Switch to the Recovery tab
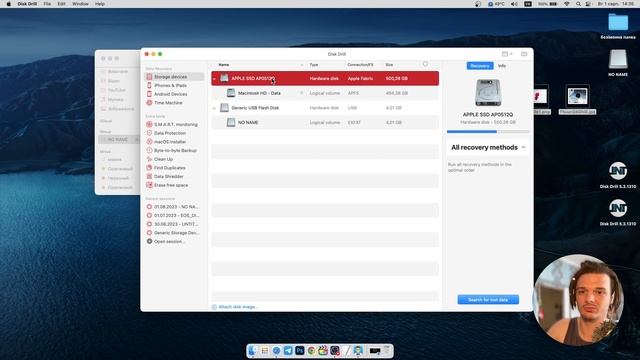 pos(480,66)
